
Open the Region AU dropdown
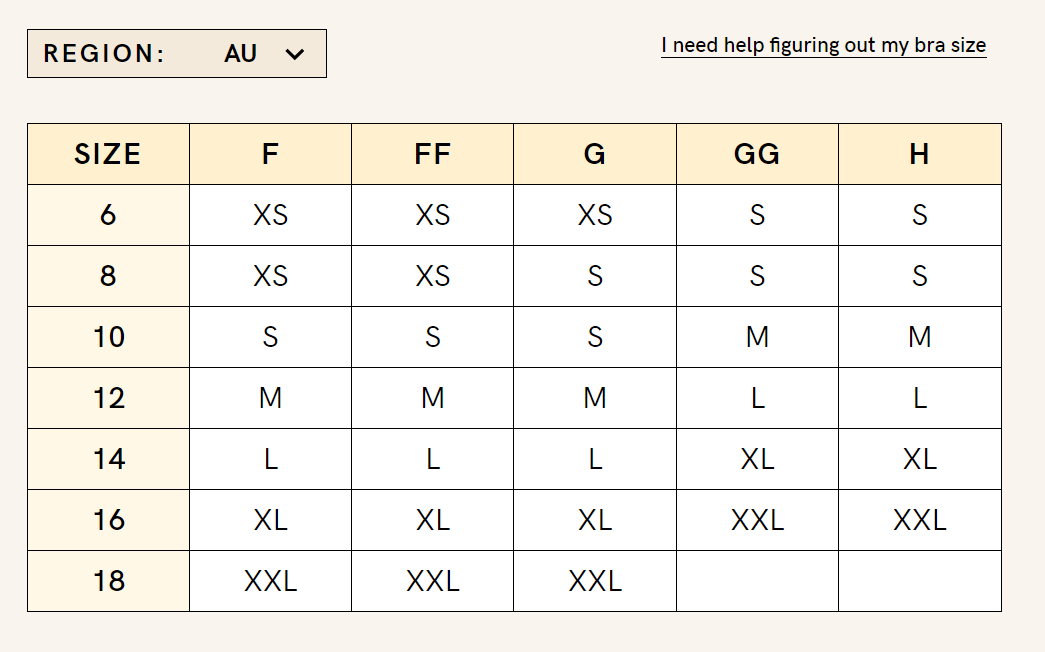176,54
